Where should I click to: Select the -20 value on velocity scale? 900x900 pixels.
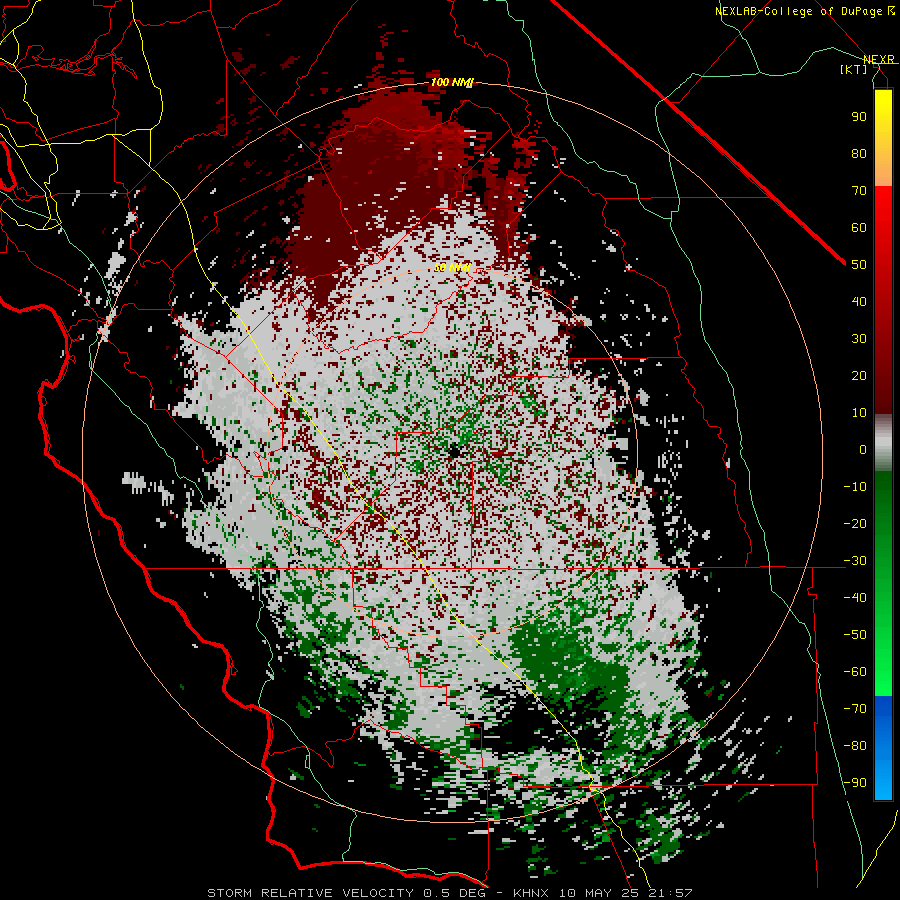click(855, 523)
